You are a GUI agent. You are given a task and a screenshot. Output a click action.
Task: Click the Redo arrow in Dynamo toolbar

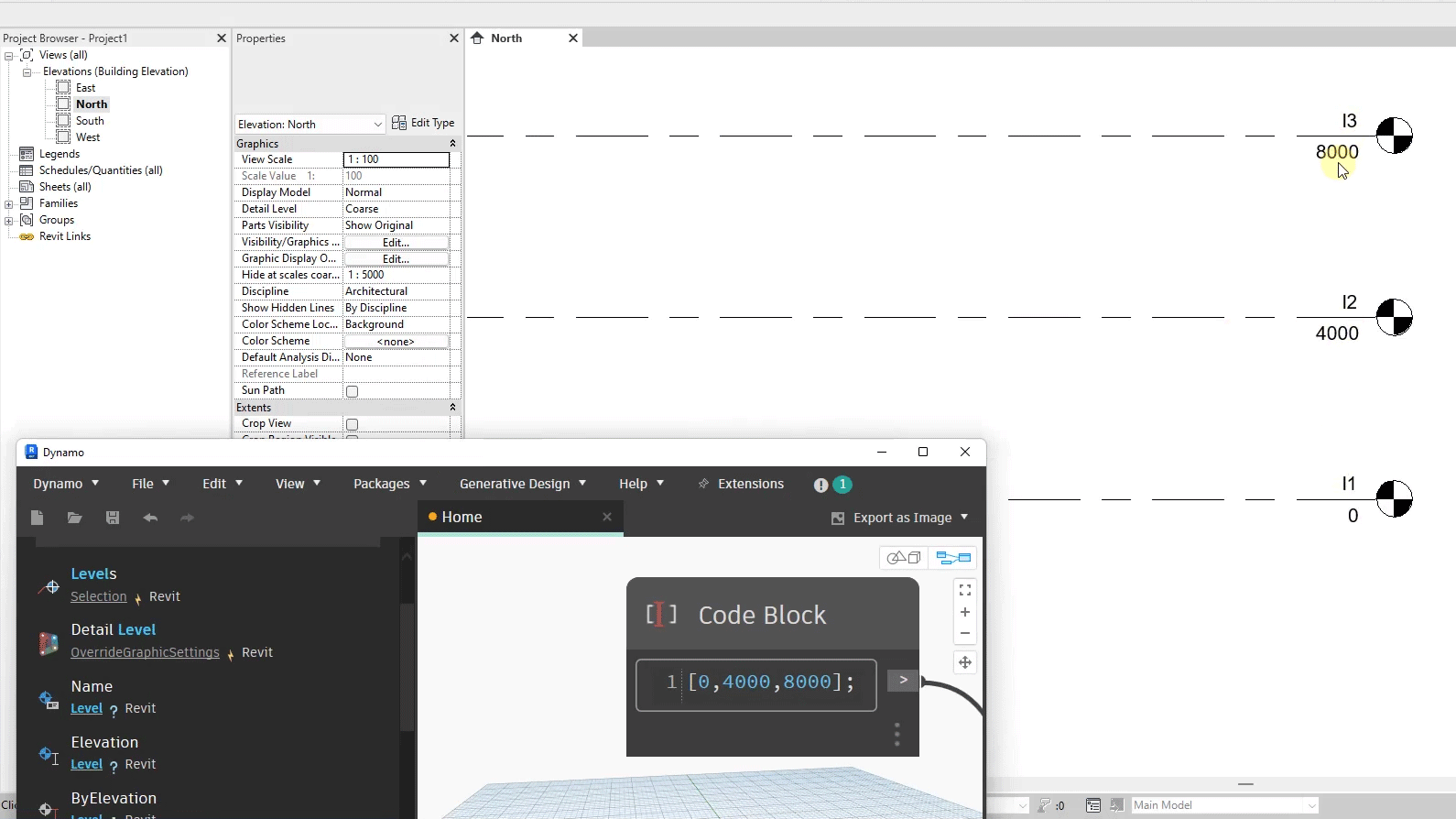coord(187,518)
